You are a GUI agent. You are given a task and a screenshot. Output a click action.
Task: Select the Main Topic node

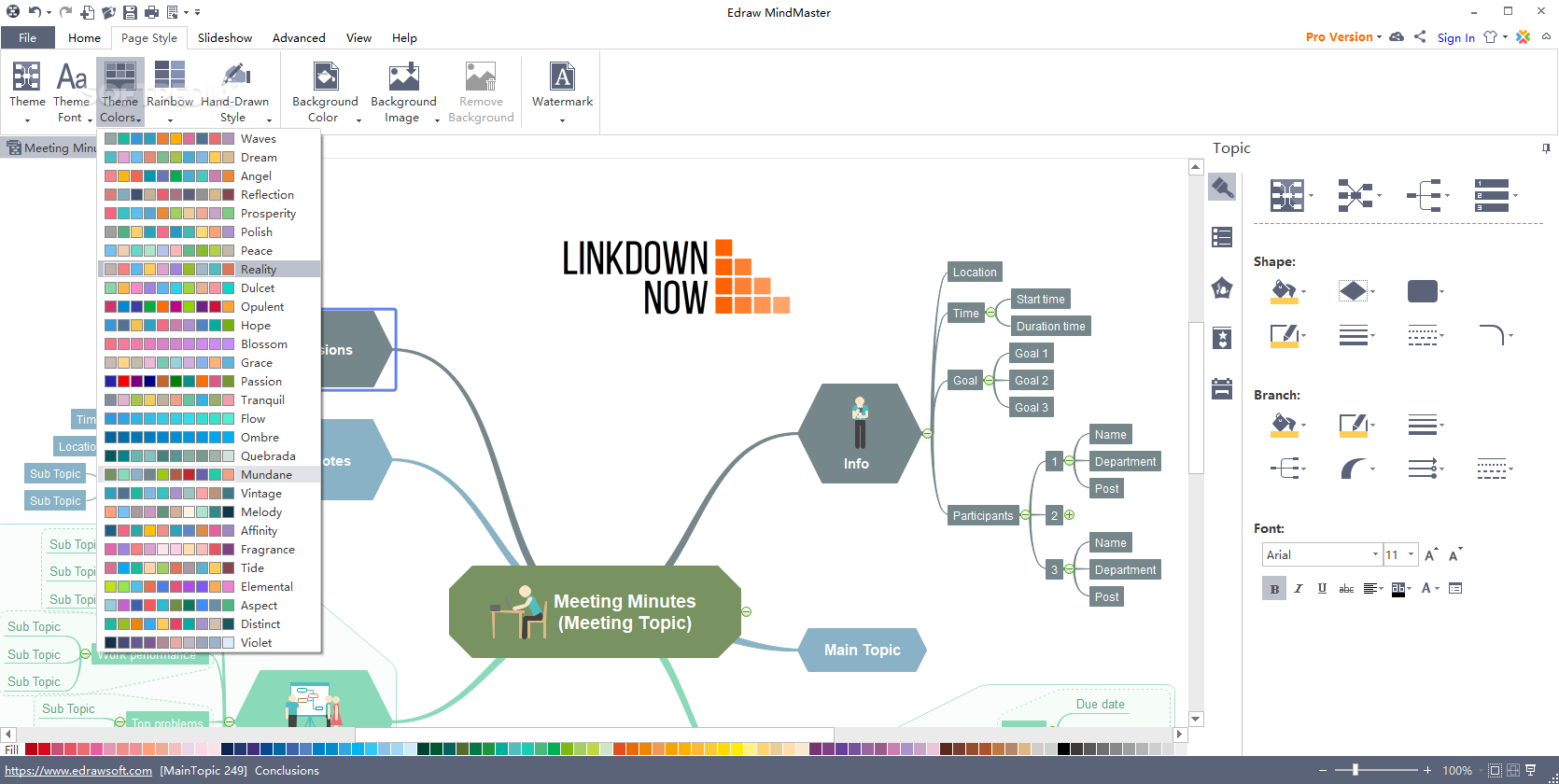coord(863,650)
